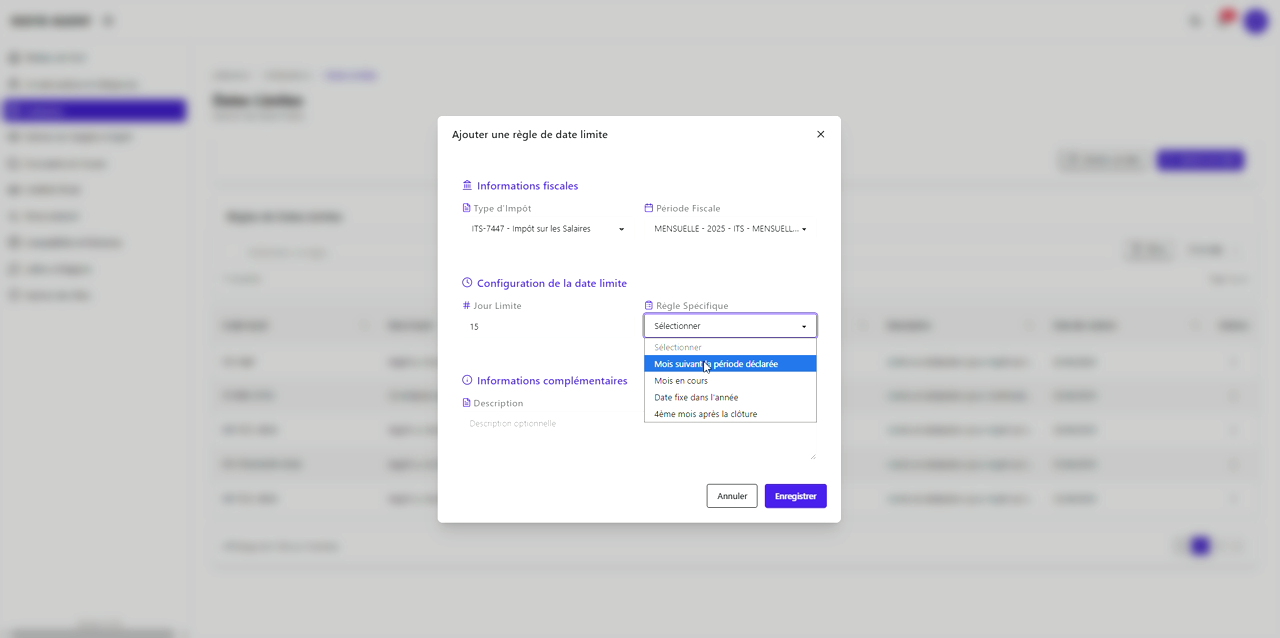1280x638 pixels.
Task: Click the hash icon next to Jour Limite
Action: click(466, 306)
